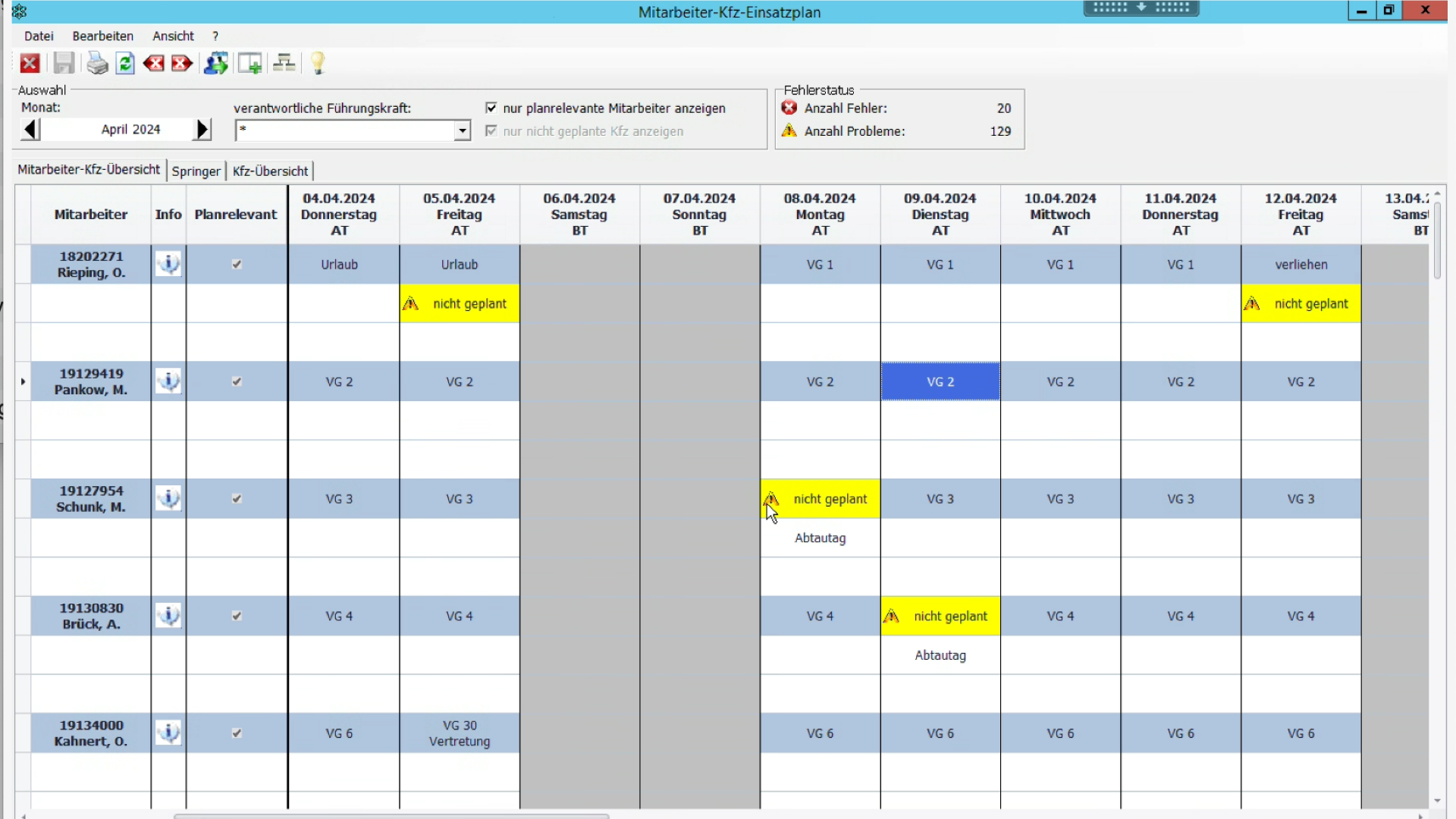Uncheck Planrelevant for Kahnert, O.

[237, 733]
